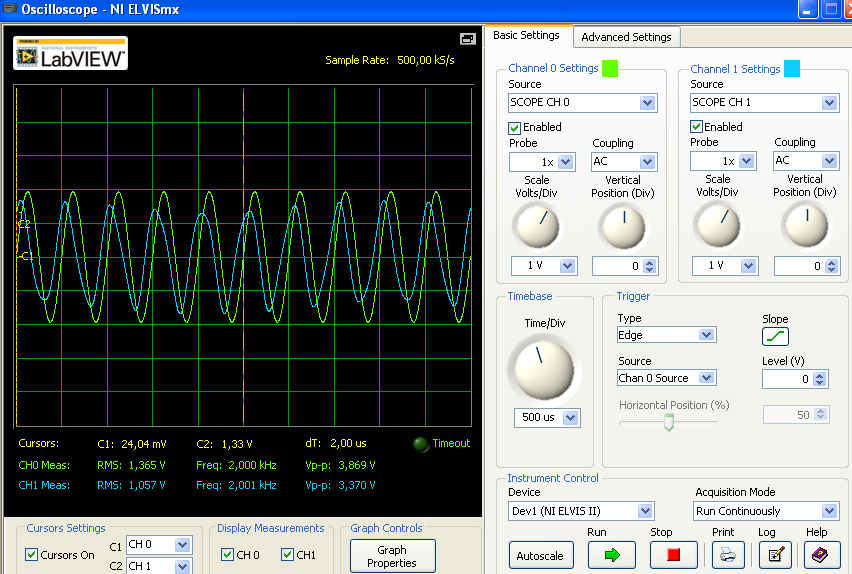Click the C1 cursor marker on the graph
The height and width of the screenshot is (574, 852).
click(x=27, y=257)
